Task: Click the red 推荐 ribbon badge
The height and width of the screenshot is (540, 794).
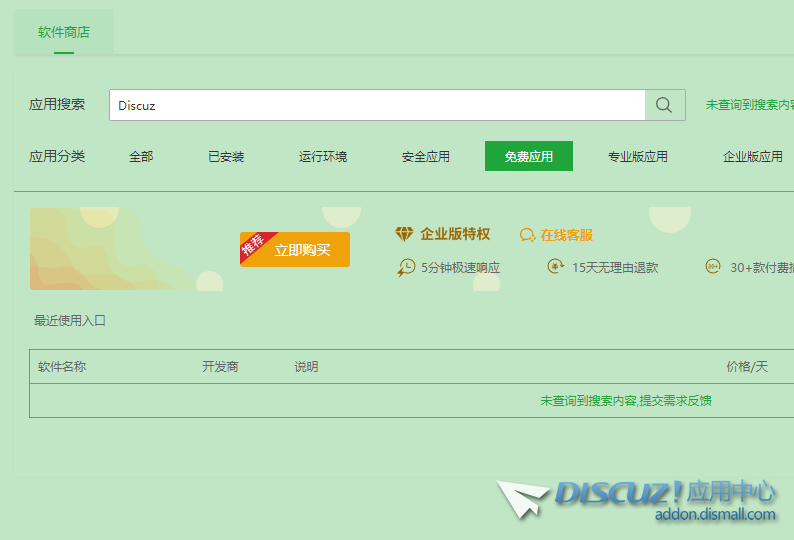Action: pos(252,245)
